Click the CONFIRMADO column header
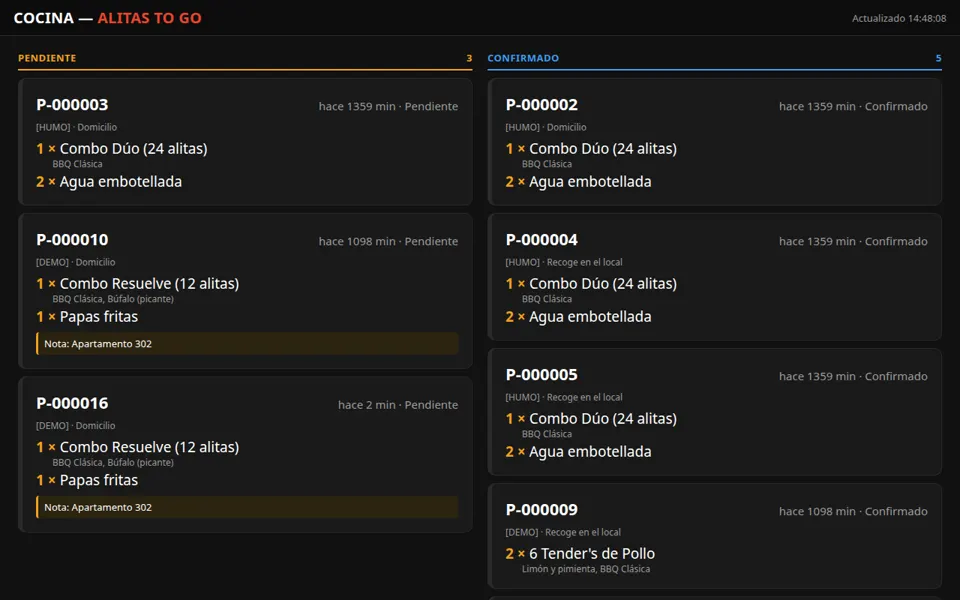 click(523, 58)
